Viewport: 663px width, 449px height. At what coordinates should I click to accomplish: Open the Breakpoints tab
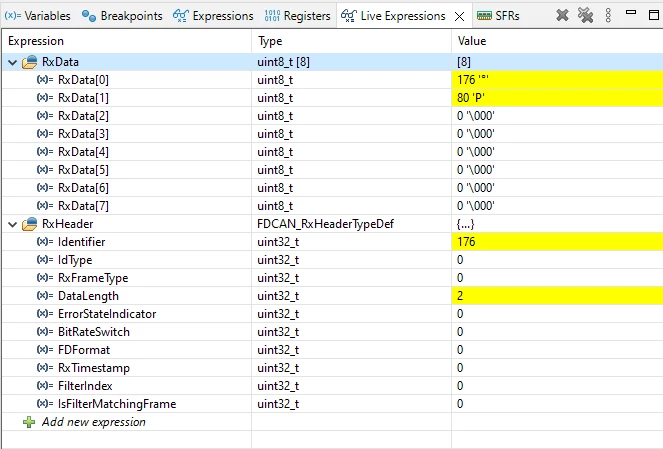[x=122, y=16]
